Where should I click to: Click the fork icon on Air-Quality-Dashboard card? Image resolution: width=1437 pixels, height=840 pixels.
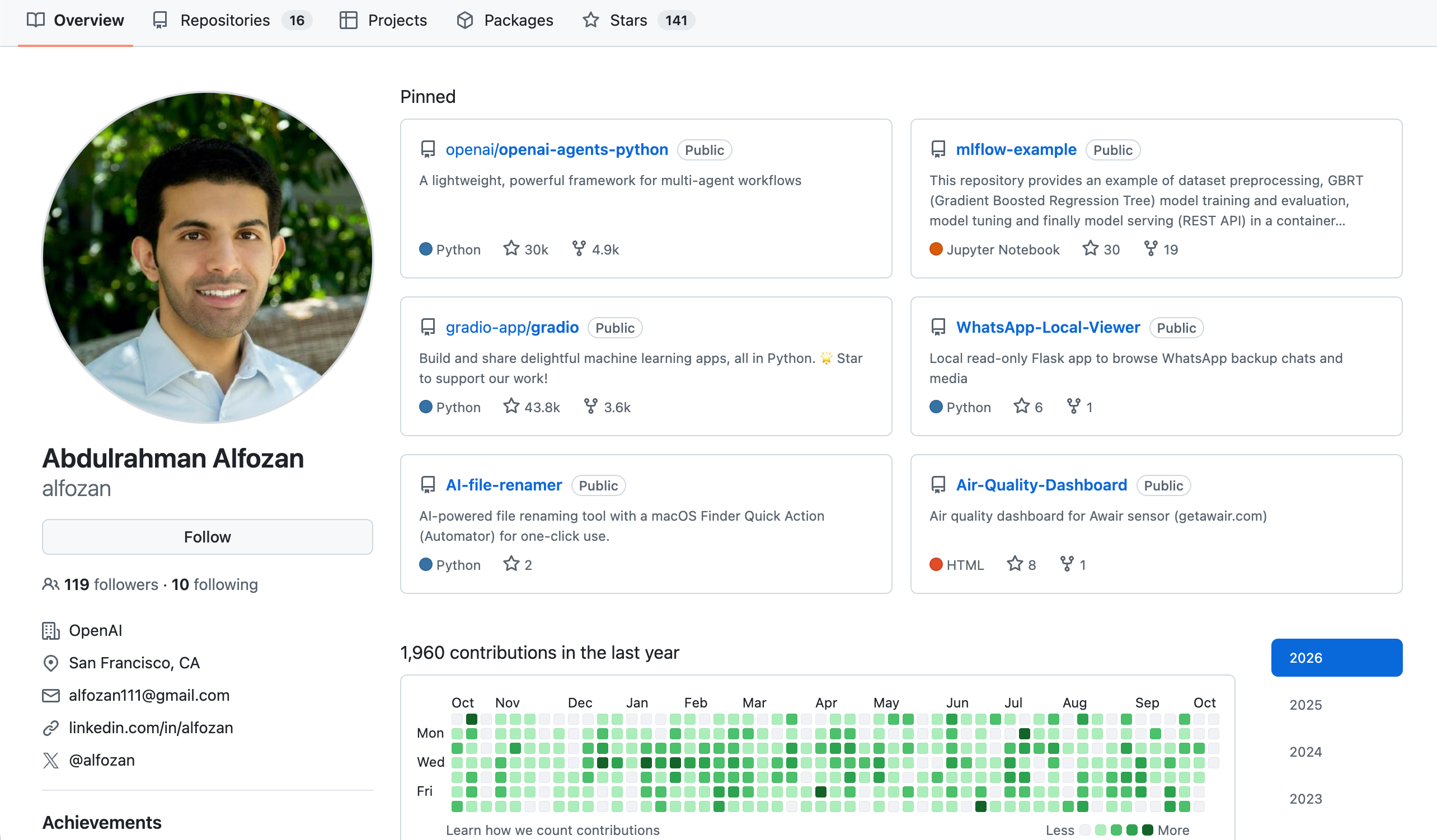1067,564
